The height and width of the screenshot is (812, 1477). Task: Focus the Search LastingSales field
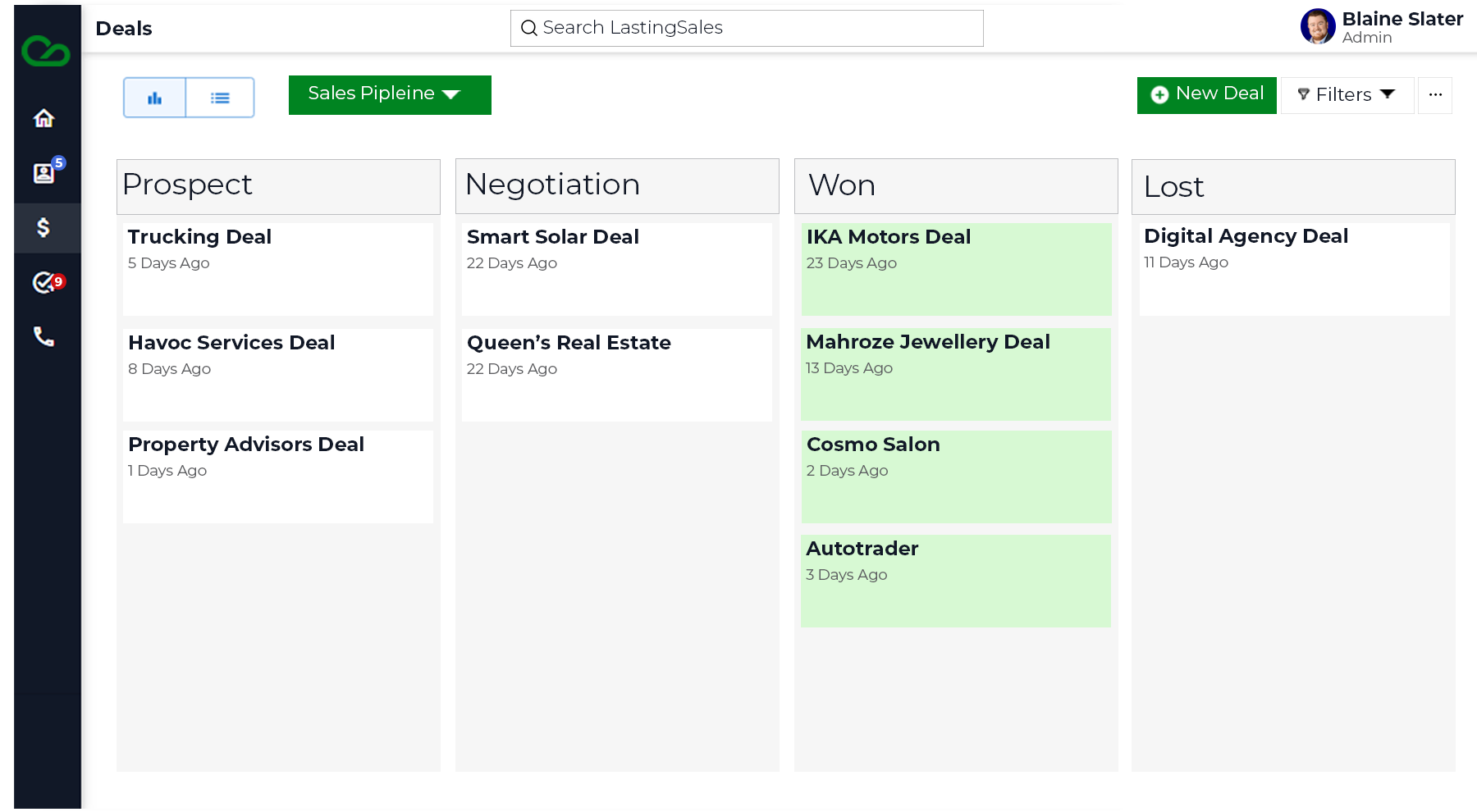[x=747, y=28]
